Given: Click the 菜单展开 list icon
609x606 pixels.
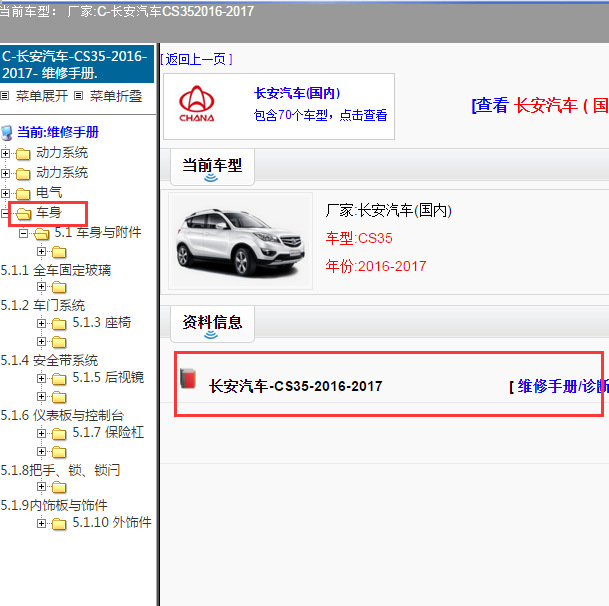Looking at the screenshot, I should 5,96.
